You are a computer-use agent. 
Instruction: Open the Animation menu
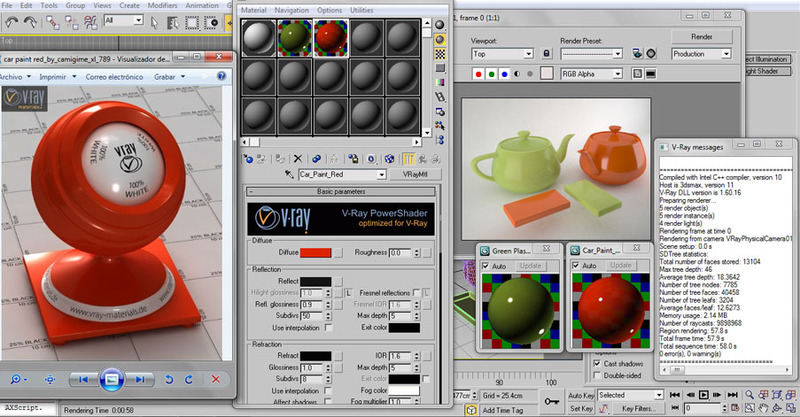pyautogui.click(x=202, y=6)
